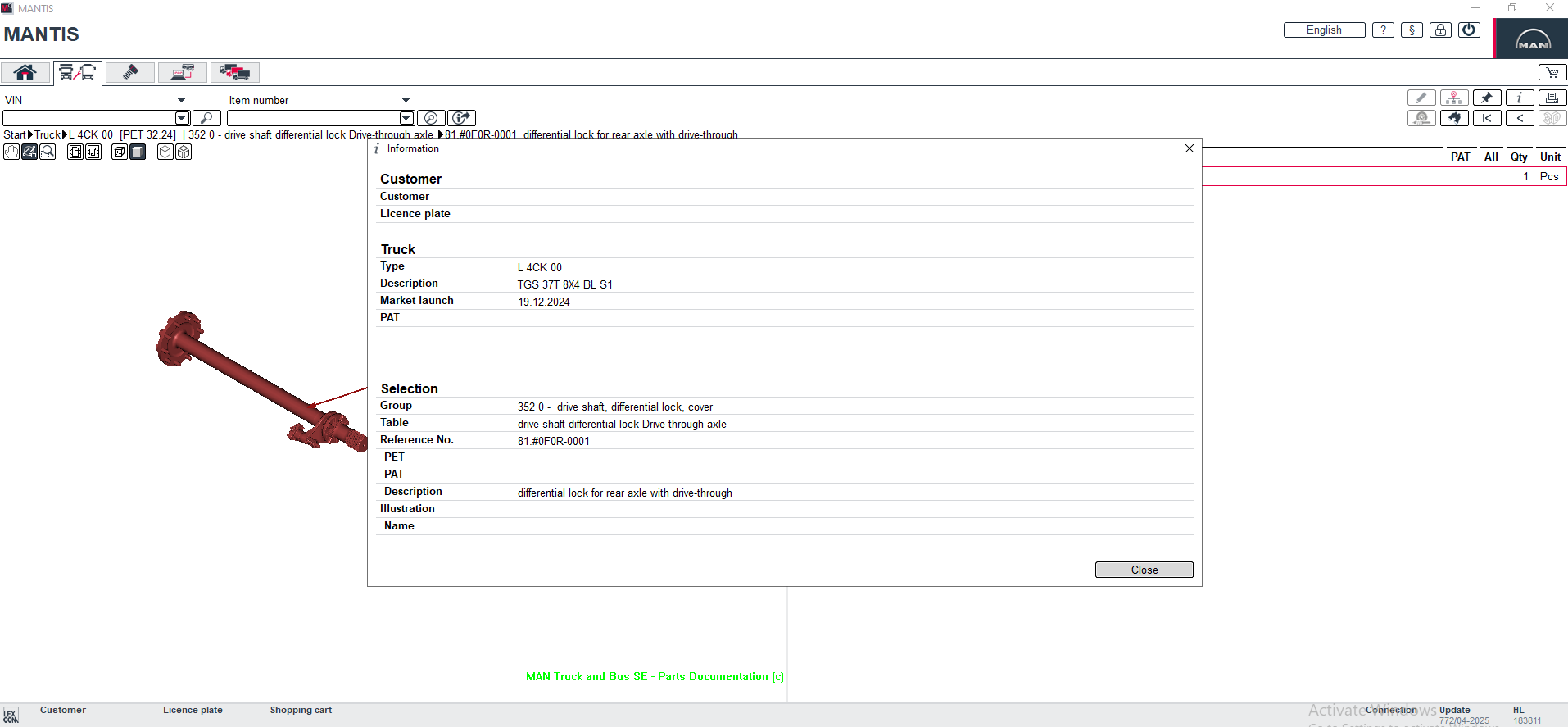The width and height of the screenshot is (1568, 727).
Task: Jump to first with the |< button
Action: point(1487,118)
